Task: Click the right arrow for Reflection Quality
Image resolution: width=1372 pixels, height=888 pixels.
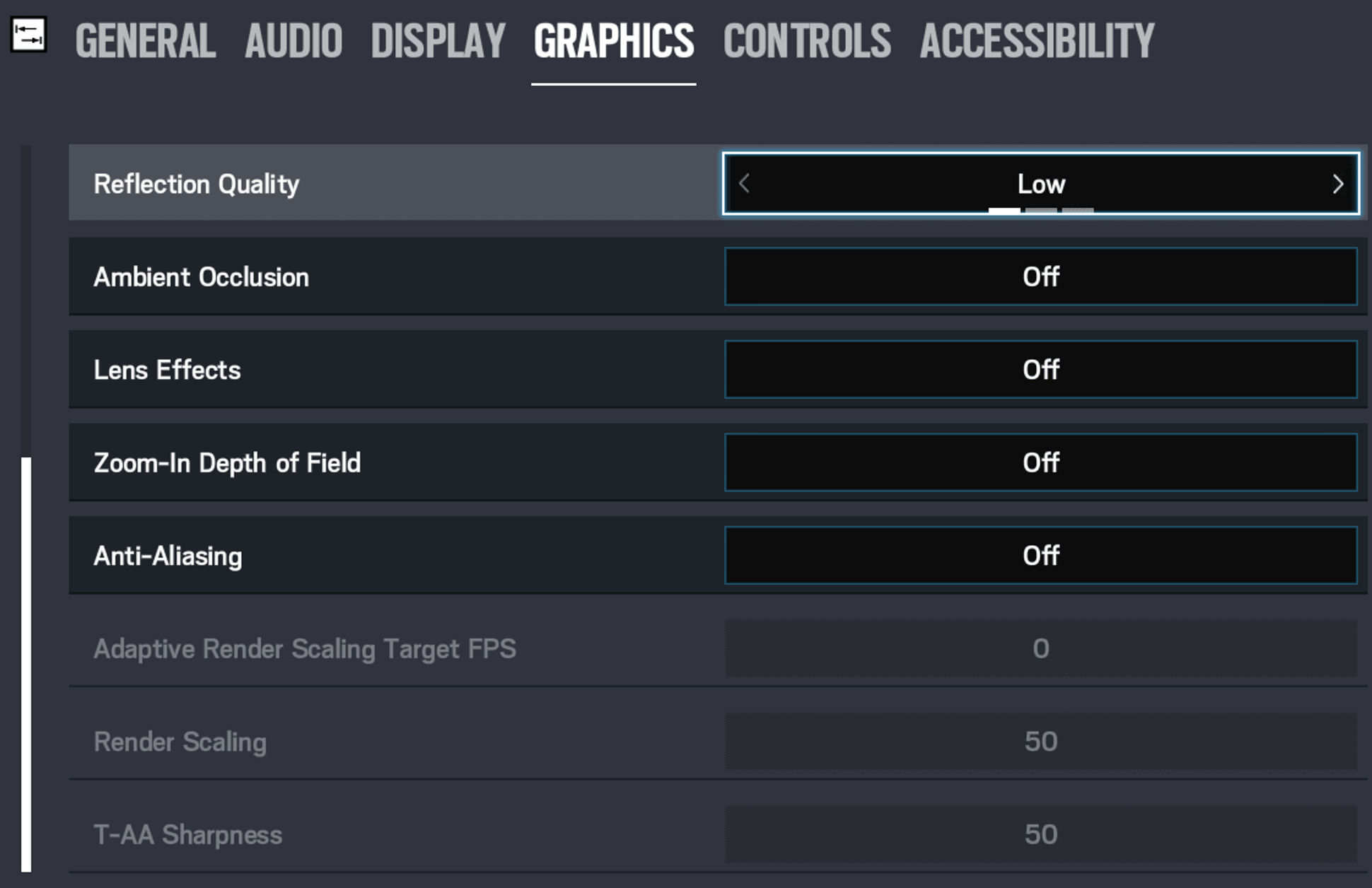Action: coord(1337,185)
